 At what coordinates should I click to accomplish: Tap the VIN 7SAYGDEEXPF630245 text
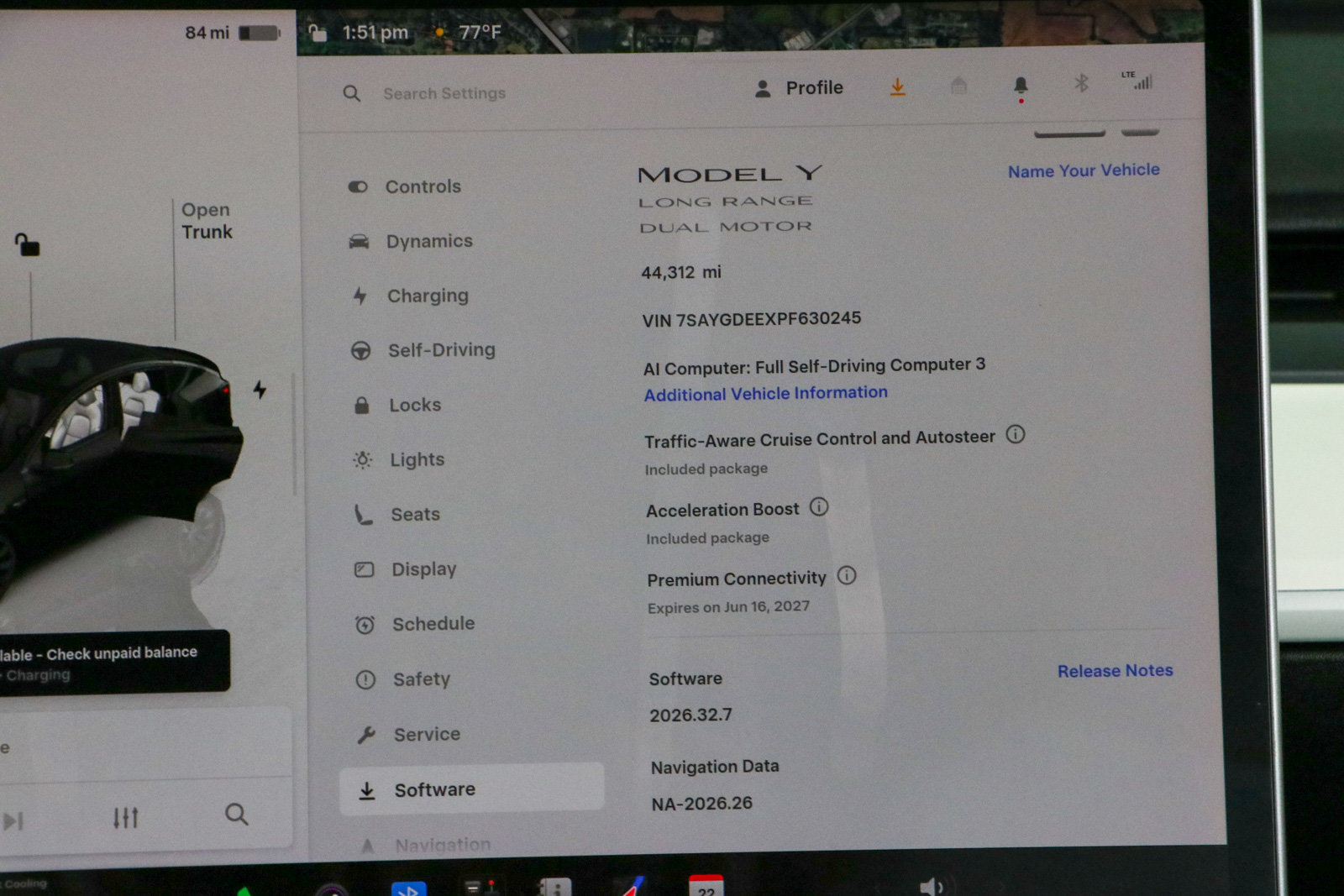coord(752,319)
